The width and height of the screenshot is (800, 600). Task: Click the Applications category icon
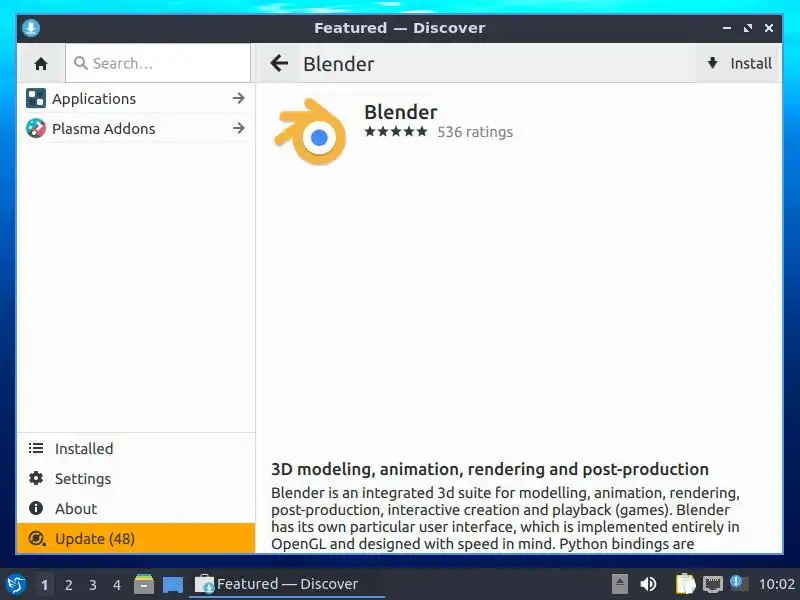coord(36,98)
